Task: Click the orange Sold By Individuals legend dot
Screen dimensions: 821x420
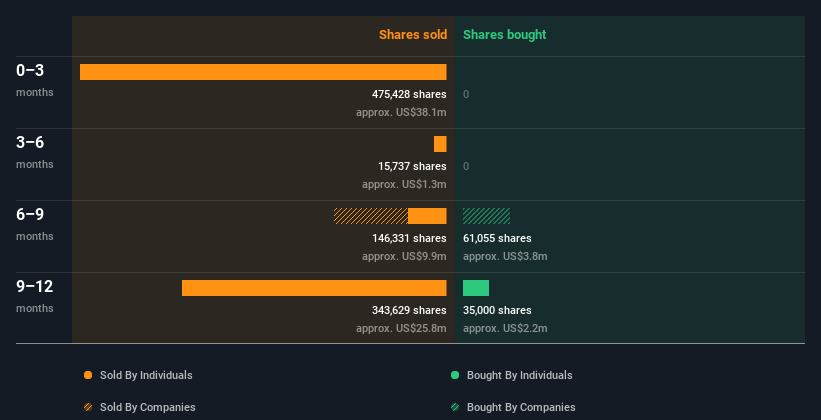Action: (x=88, y=375)
